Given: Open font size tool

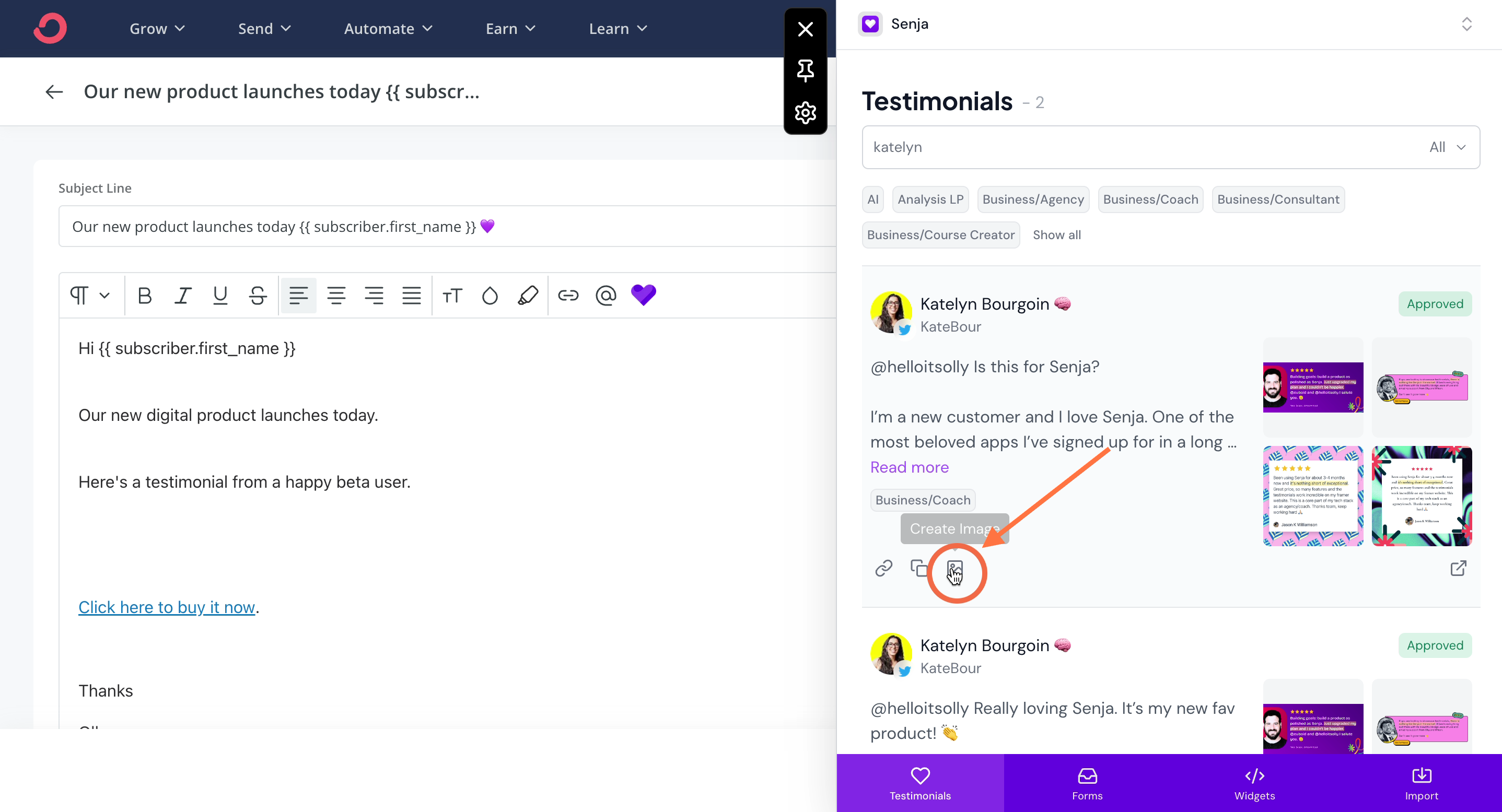Looking at the screenshot, I should coord(452,296).
